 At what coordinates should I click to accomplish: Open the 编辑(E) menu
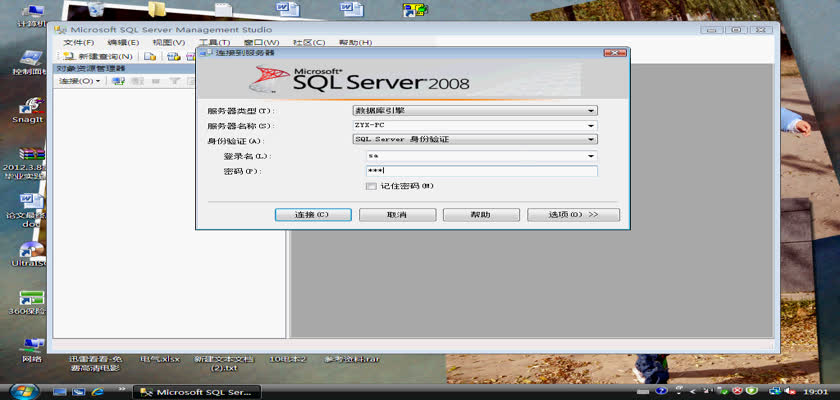tap(123, 42)
